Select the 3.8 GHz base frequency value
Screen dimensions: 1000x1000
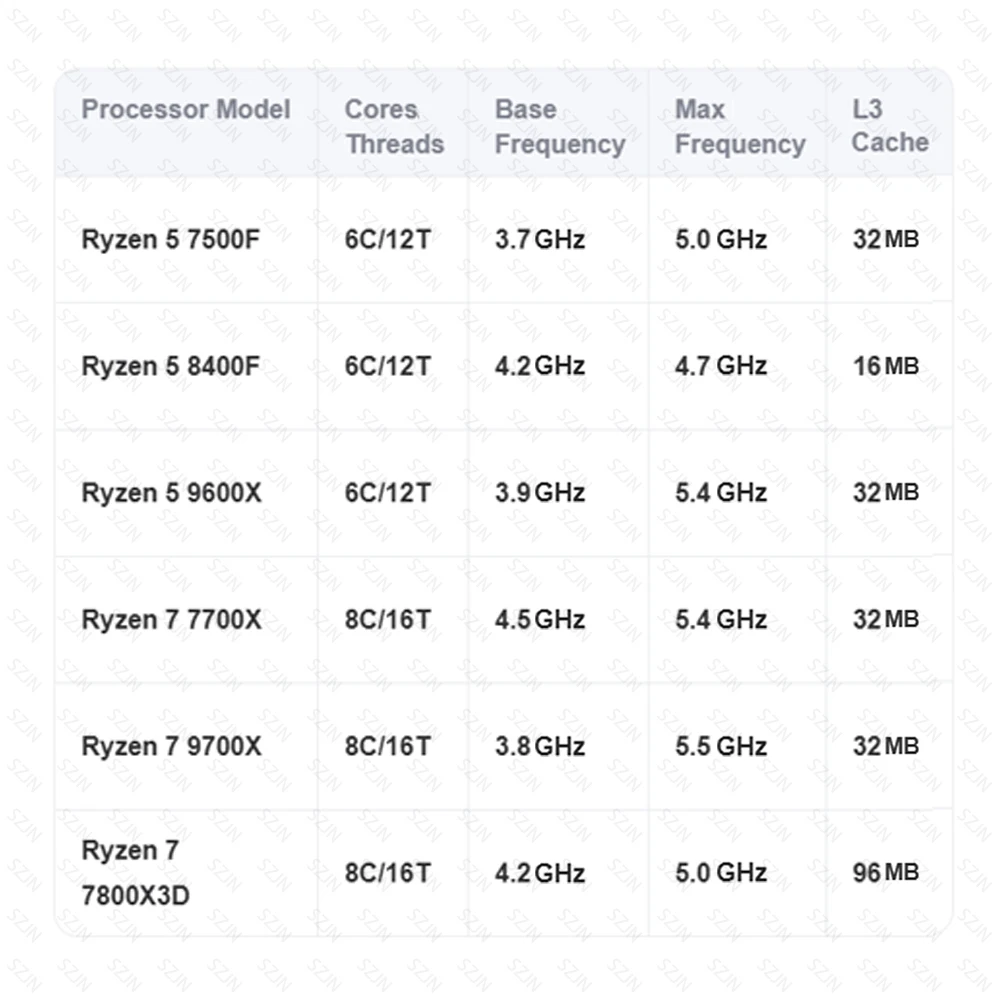pos(540,746)
